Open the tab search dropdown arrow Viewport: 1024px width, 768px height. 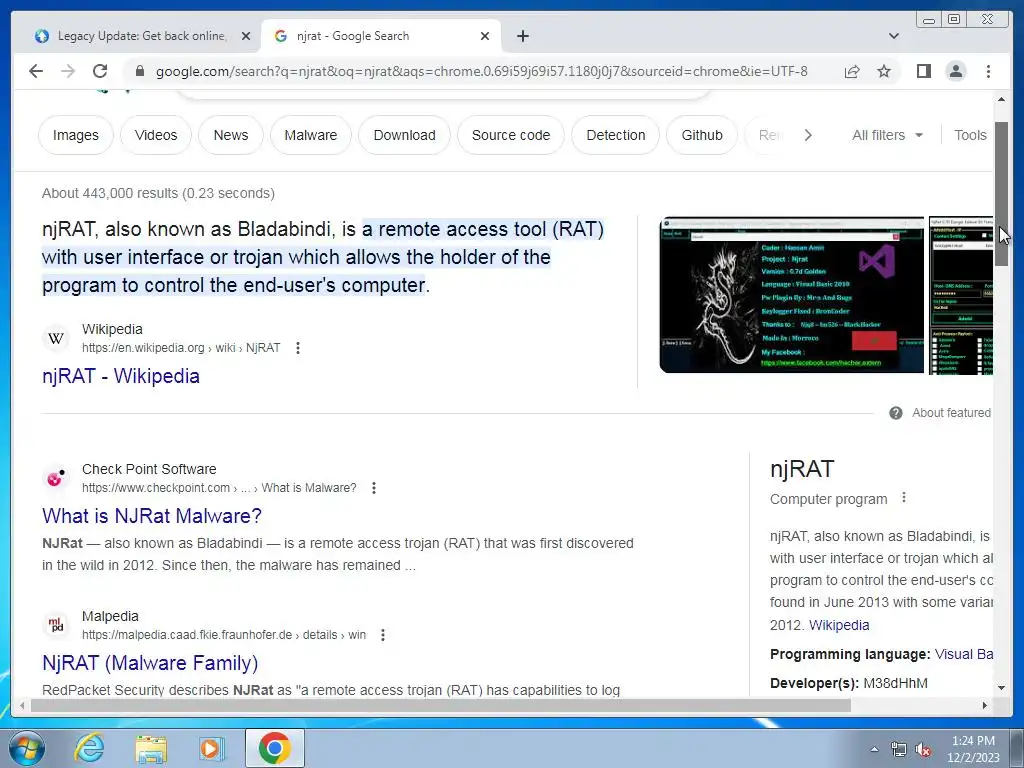[x=894, y=36]
